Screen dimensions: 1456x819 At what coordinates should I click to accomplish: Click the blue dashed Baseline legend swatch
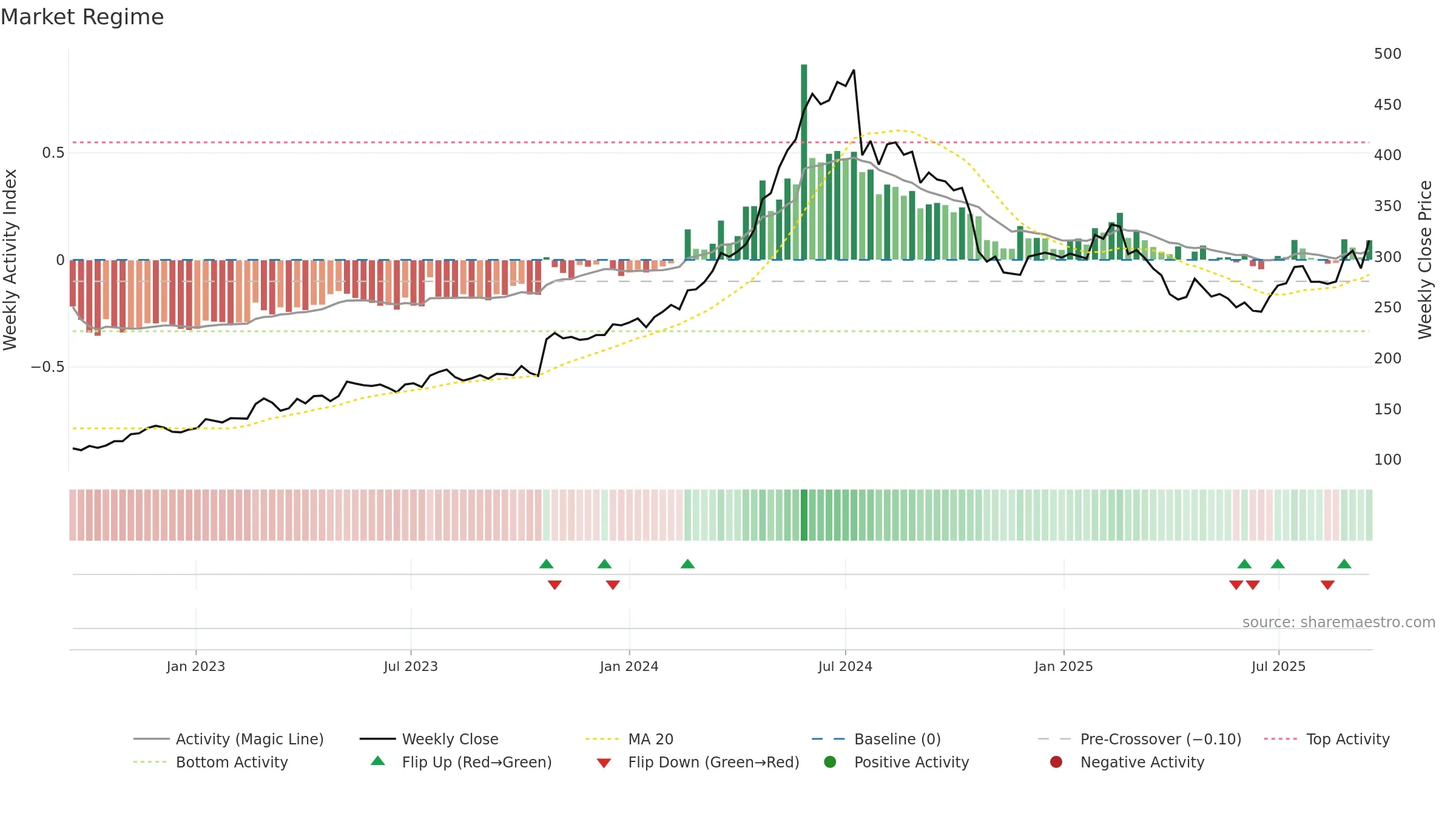click(x=828, y=739)
